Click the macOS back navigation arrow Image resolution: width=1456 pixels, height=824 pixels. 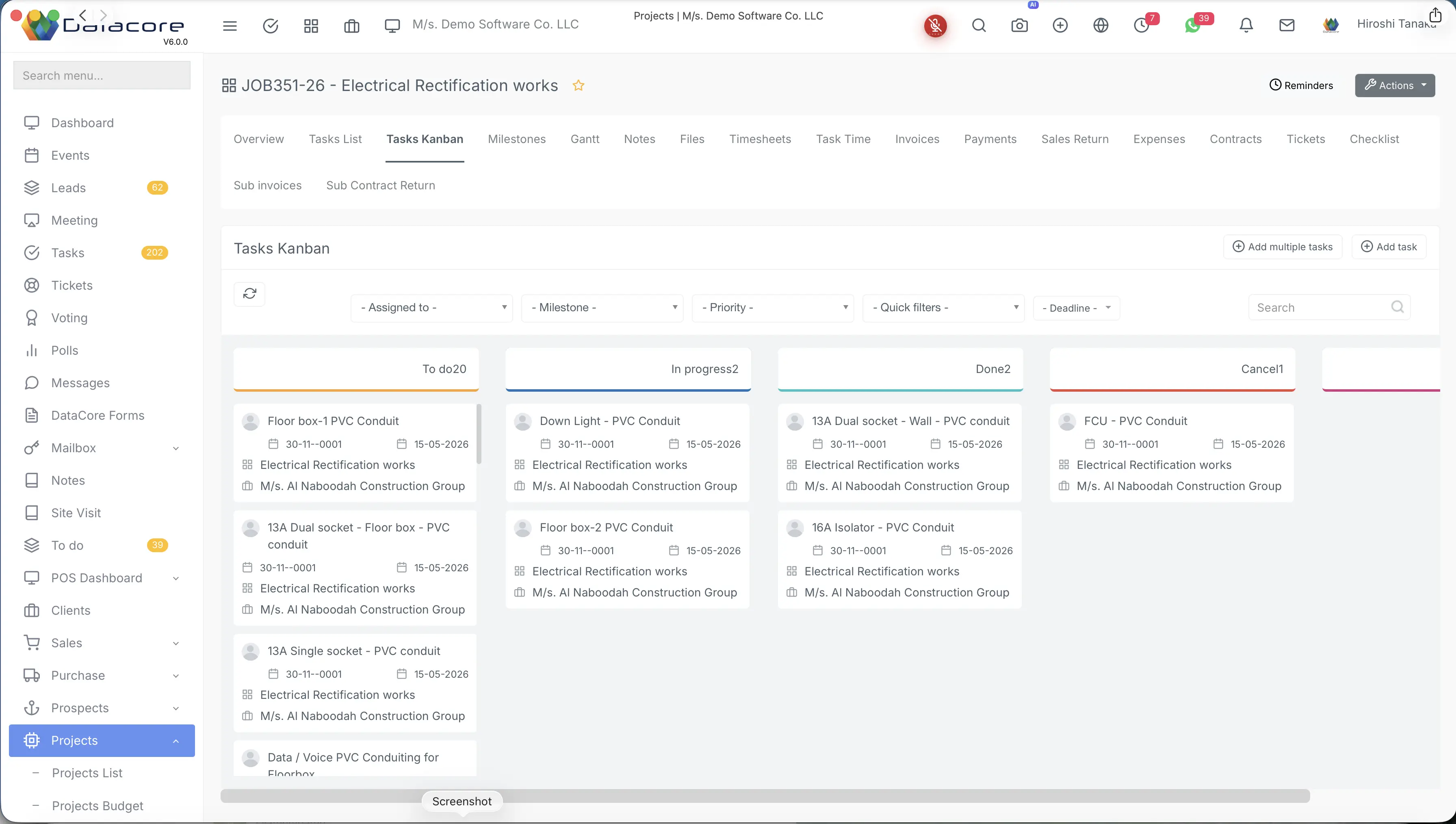[83, 15]
